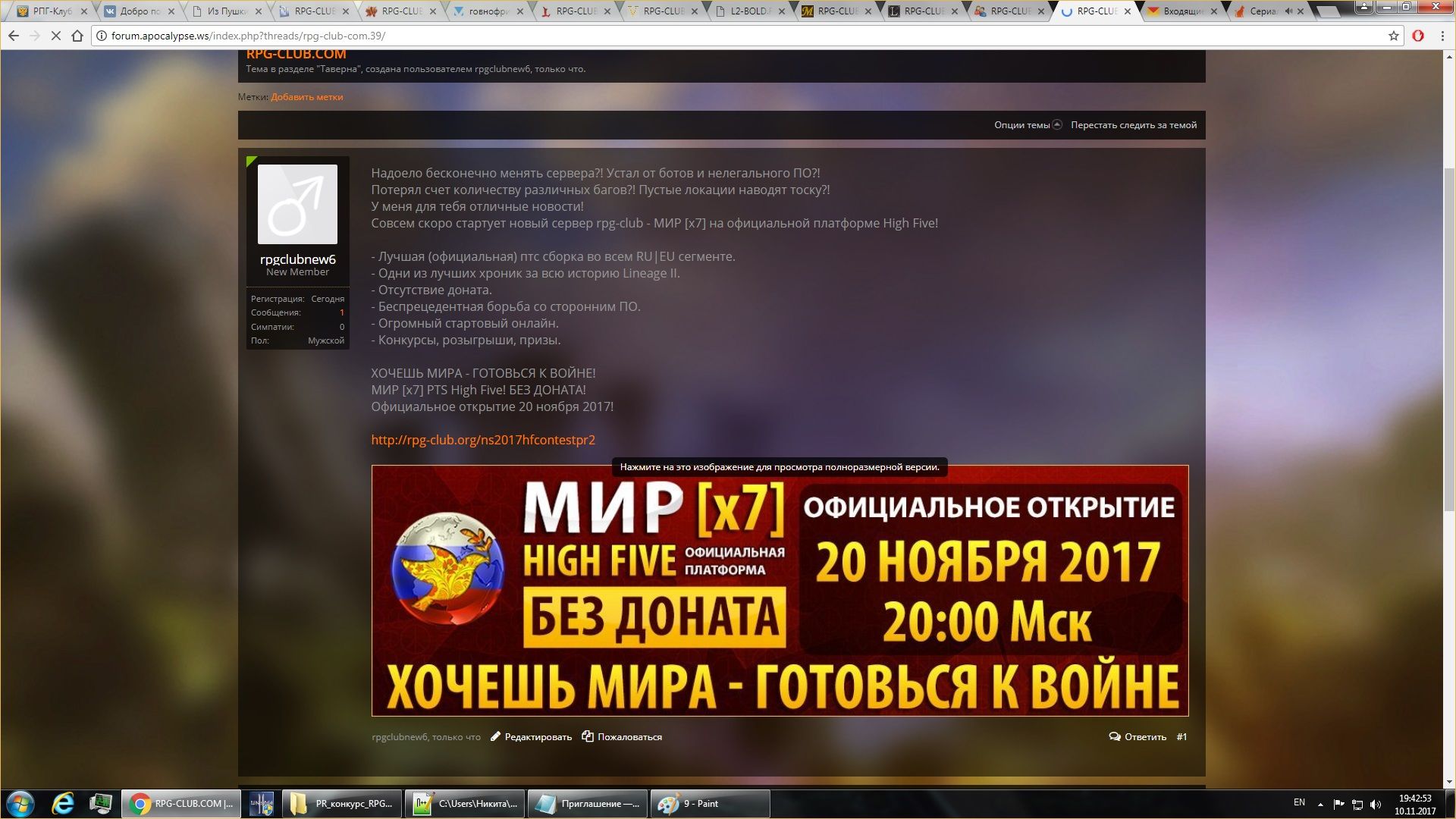Screen dimensions: 1456x819
Task: Launch Internet Explorer from the taskbar
Action: pos(62,804)
